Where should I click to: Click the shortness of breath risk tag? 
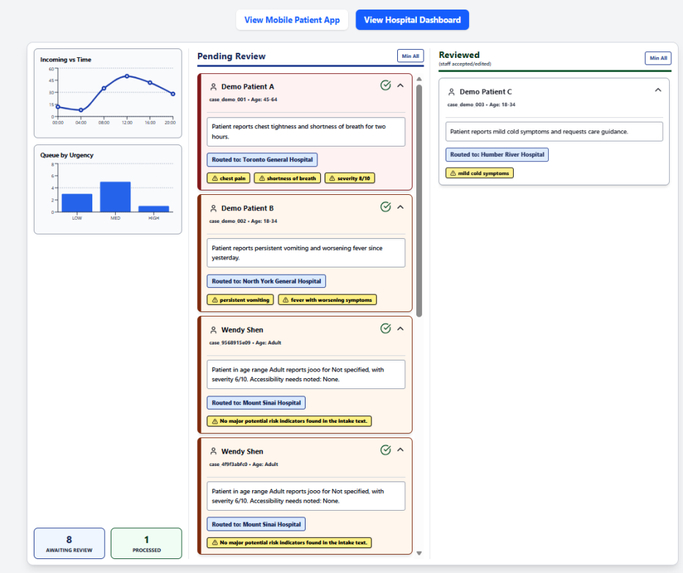coord(287,178)
